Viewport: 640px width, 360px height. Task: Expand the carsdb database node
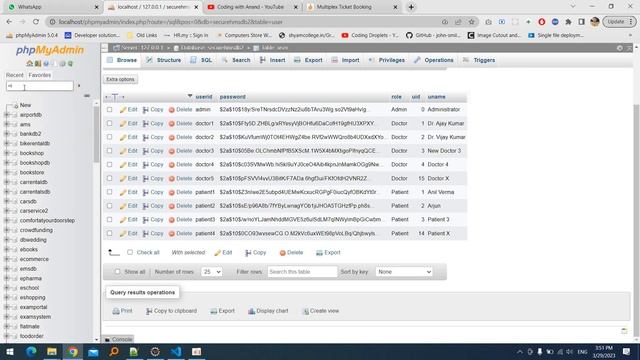click(7, 202)
